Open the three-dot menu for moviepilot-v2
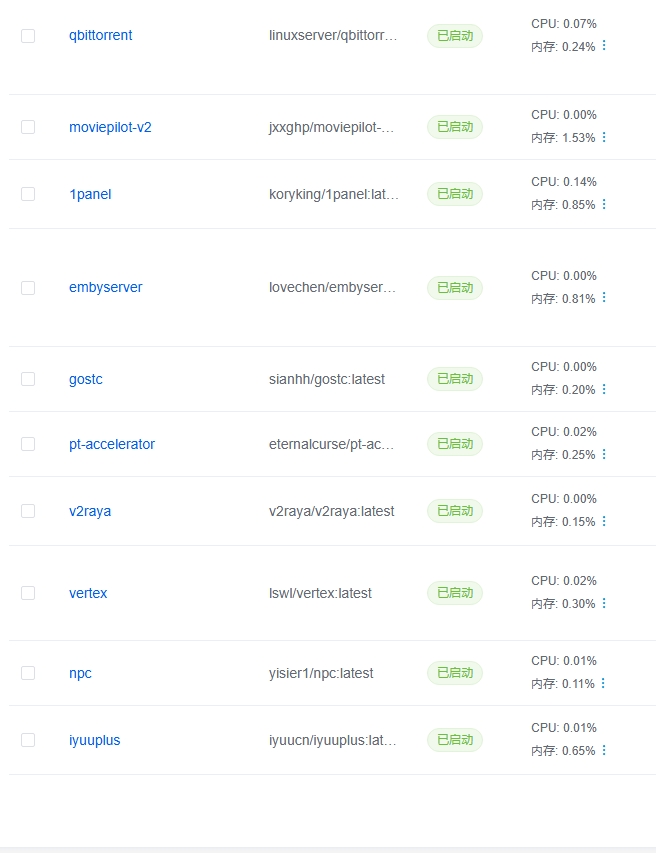This screenshot has width=656, height=853. [604, 137]
